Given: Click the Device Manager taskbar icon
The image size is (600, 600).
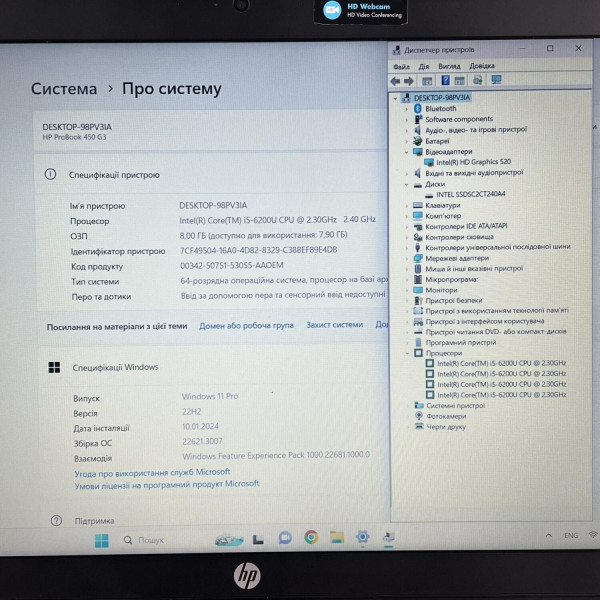Looking at the screenshot, I should (x=388, y=537).
